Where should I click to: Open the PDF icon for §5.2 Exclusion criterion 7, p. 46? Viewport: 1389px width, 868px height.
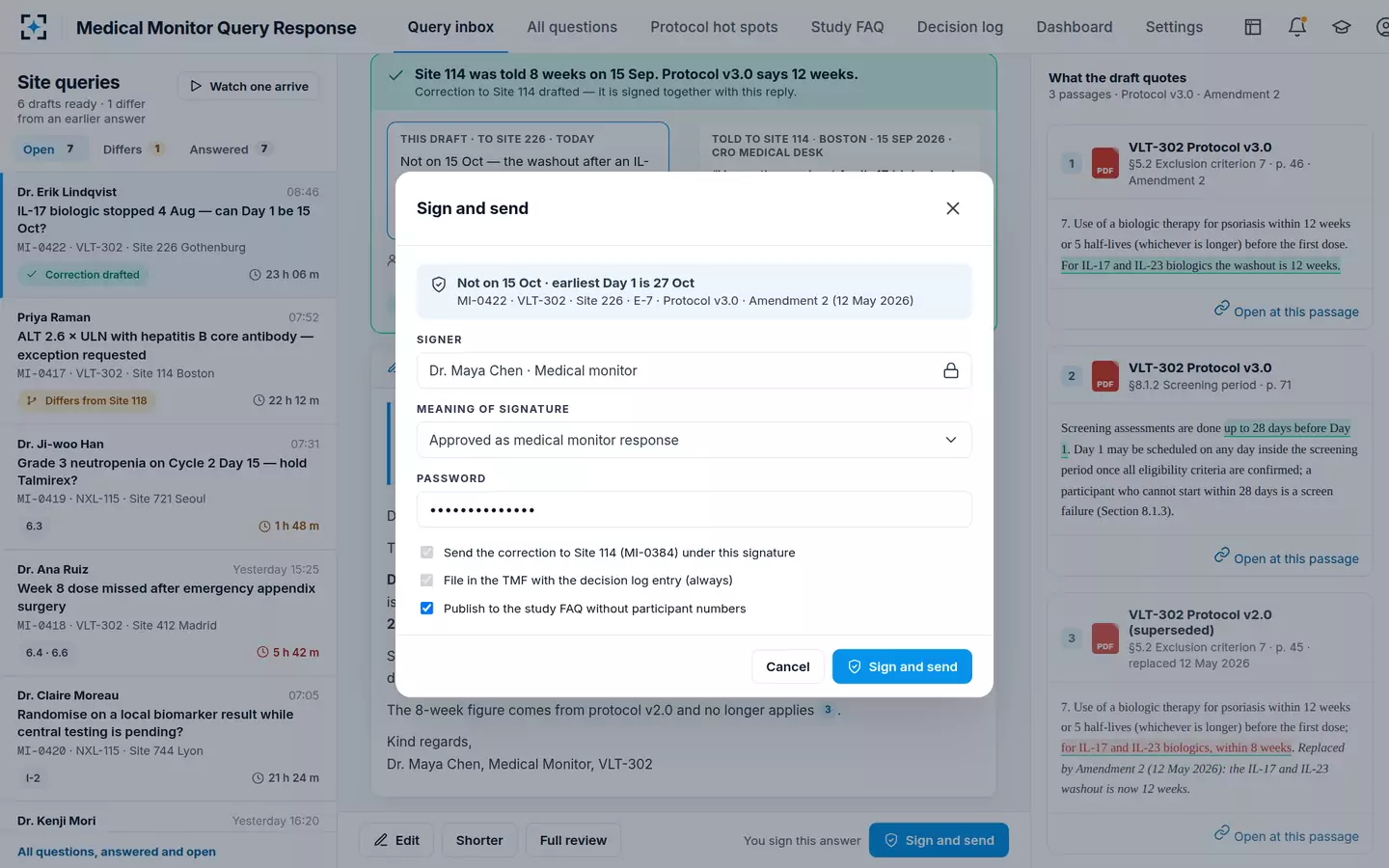(x=1104, y=163)
